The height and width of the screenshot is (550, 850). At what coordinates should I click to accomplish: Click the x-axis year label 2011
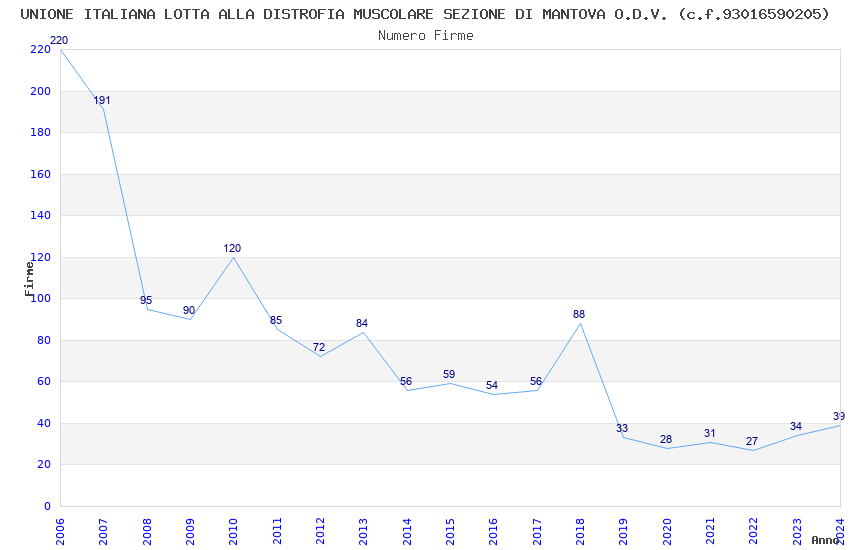pyautogui.click(x=277, y=531)
